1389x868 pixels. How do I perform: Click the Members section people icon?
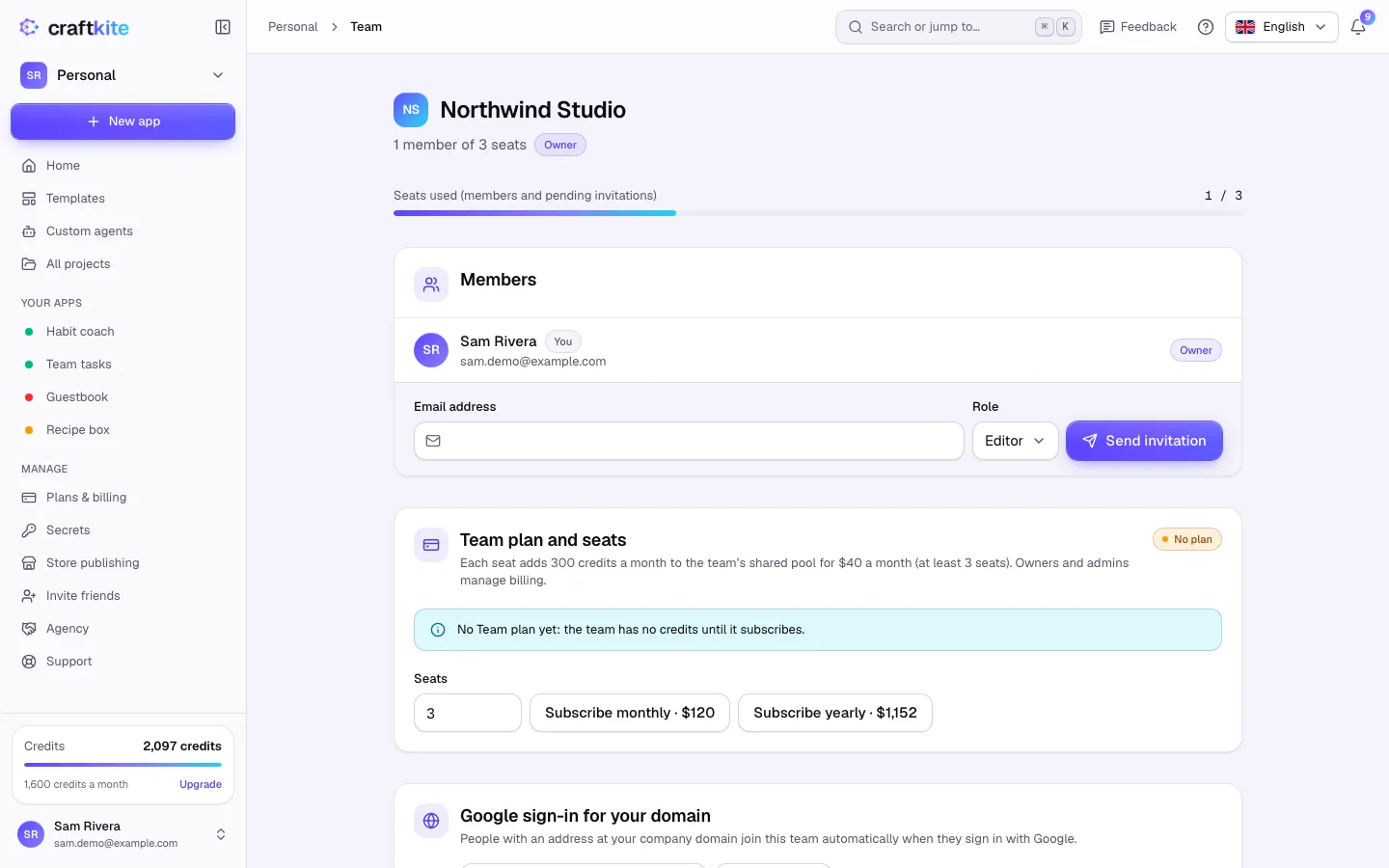[x=431, y=285]
